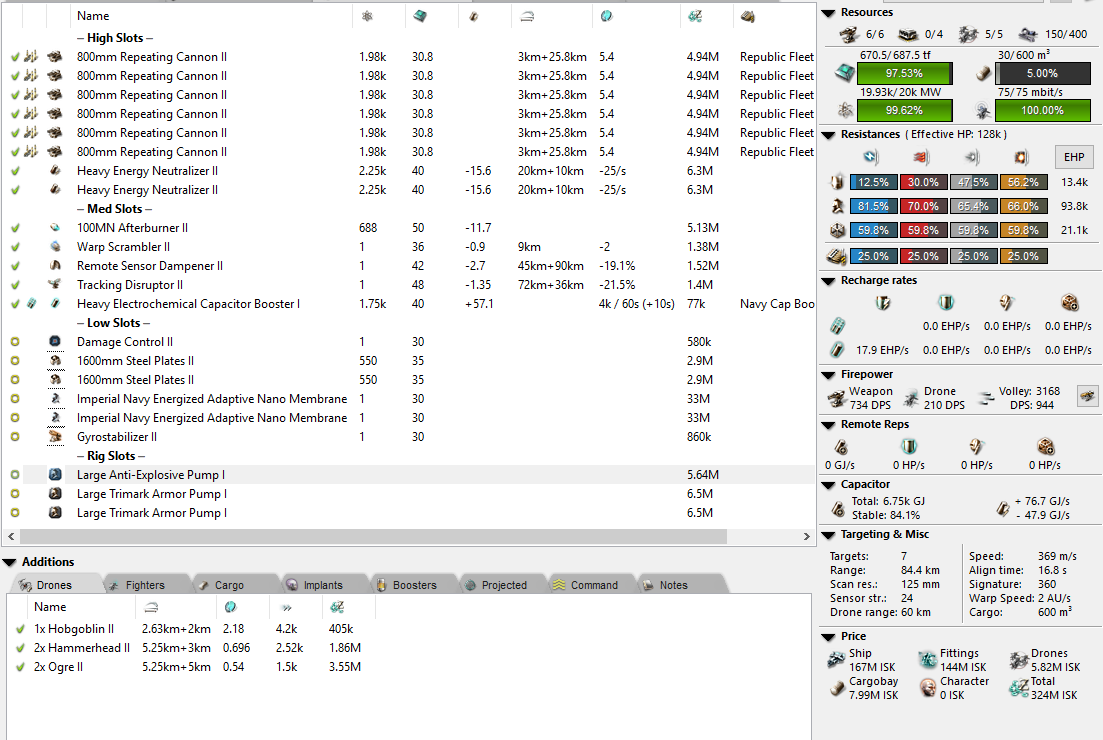Click the Tracking Disruptor II module icon
1103x740 pixels.
point(54,285)
